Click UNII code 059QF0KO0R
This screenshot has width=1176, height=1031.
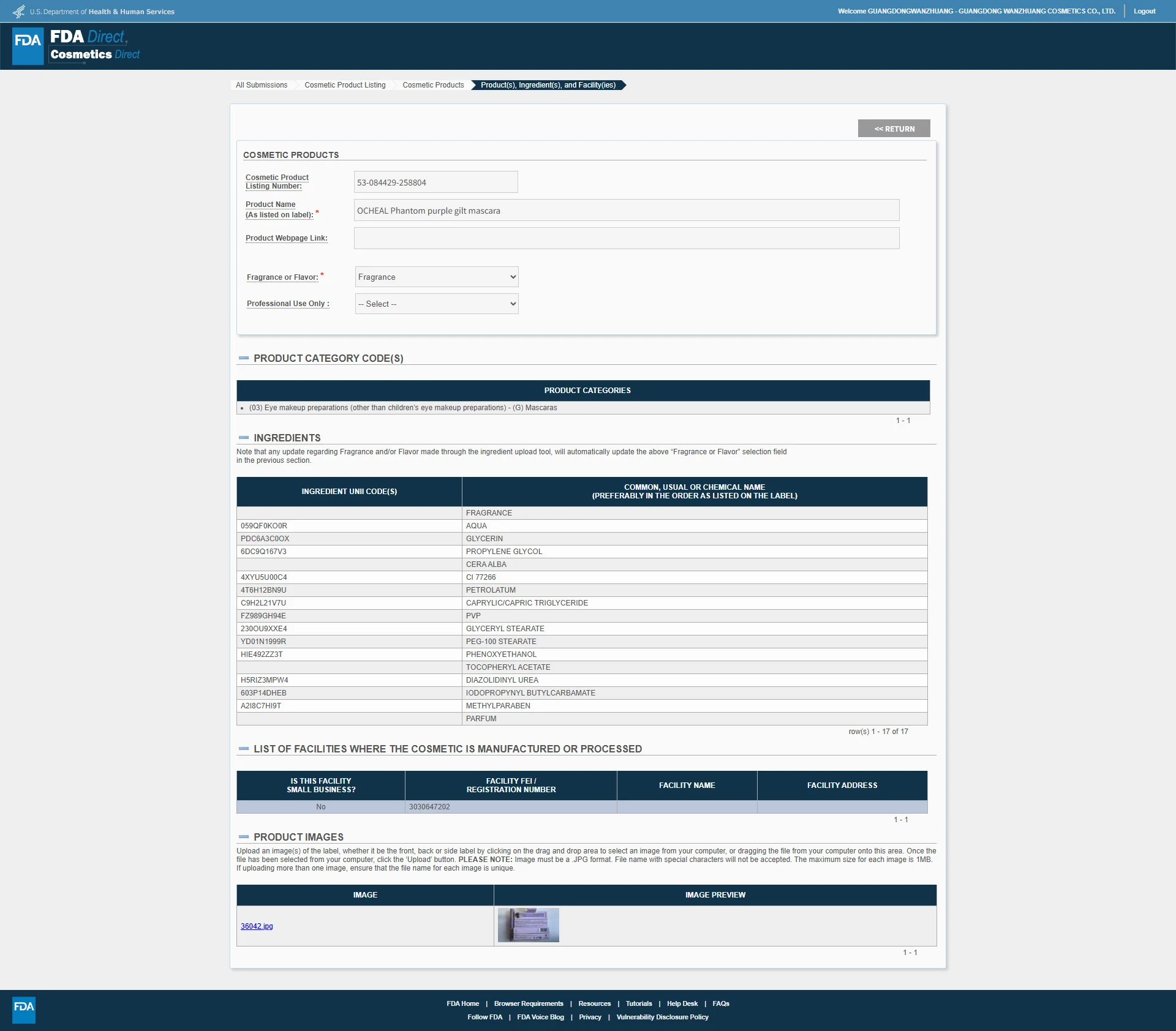264,526
